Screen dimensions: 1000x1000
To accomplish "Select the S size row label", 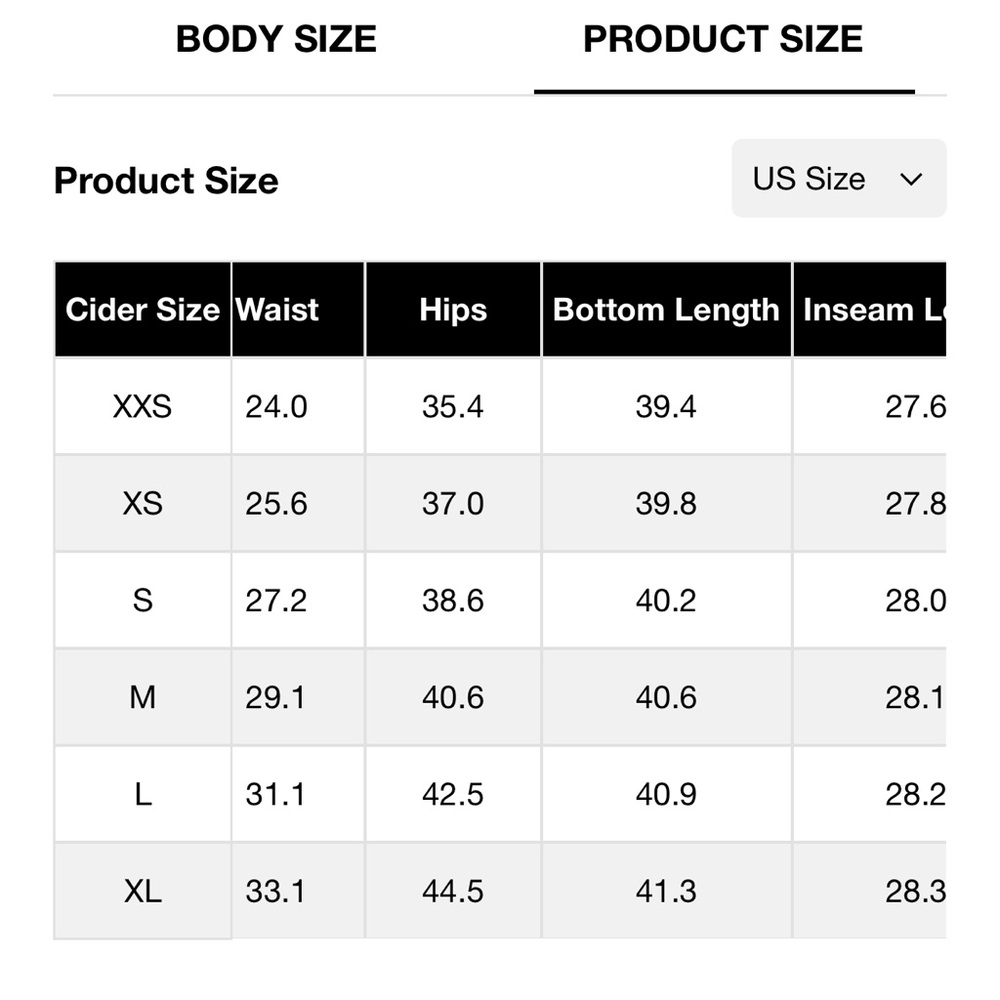I will [142, 600].
